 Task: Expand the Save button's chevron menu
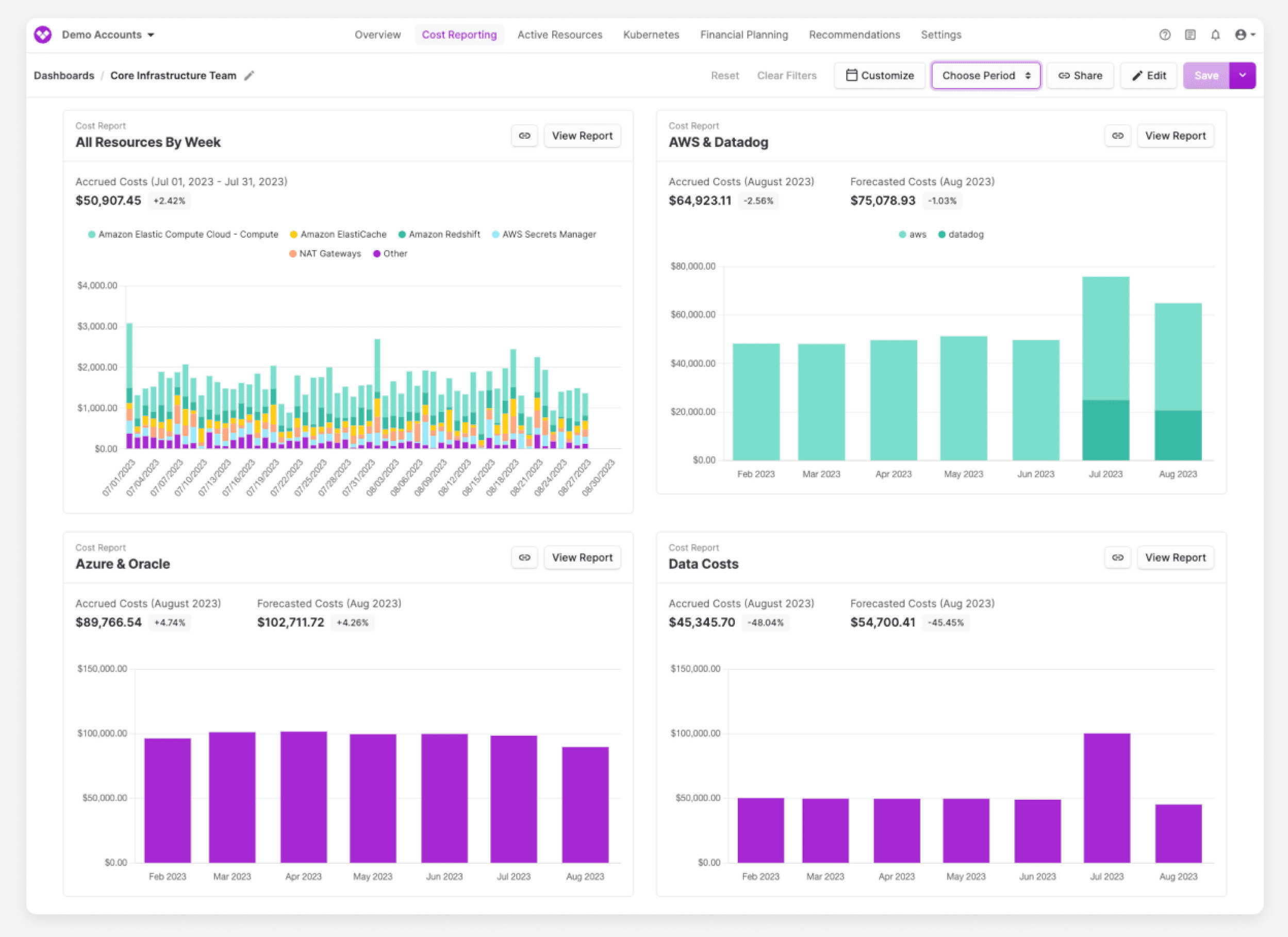tap(1243, 75)
